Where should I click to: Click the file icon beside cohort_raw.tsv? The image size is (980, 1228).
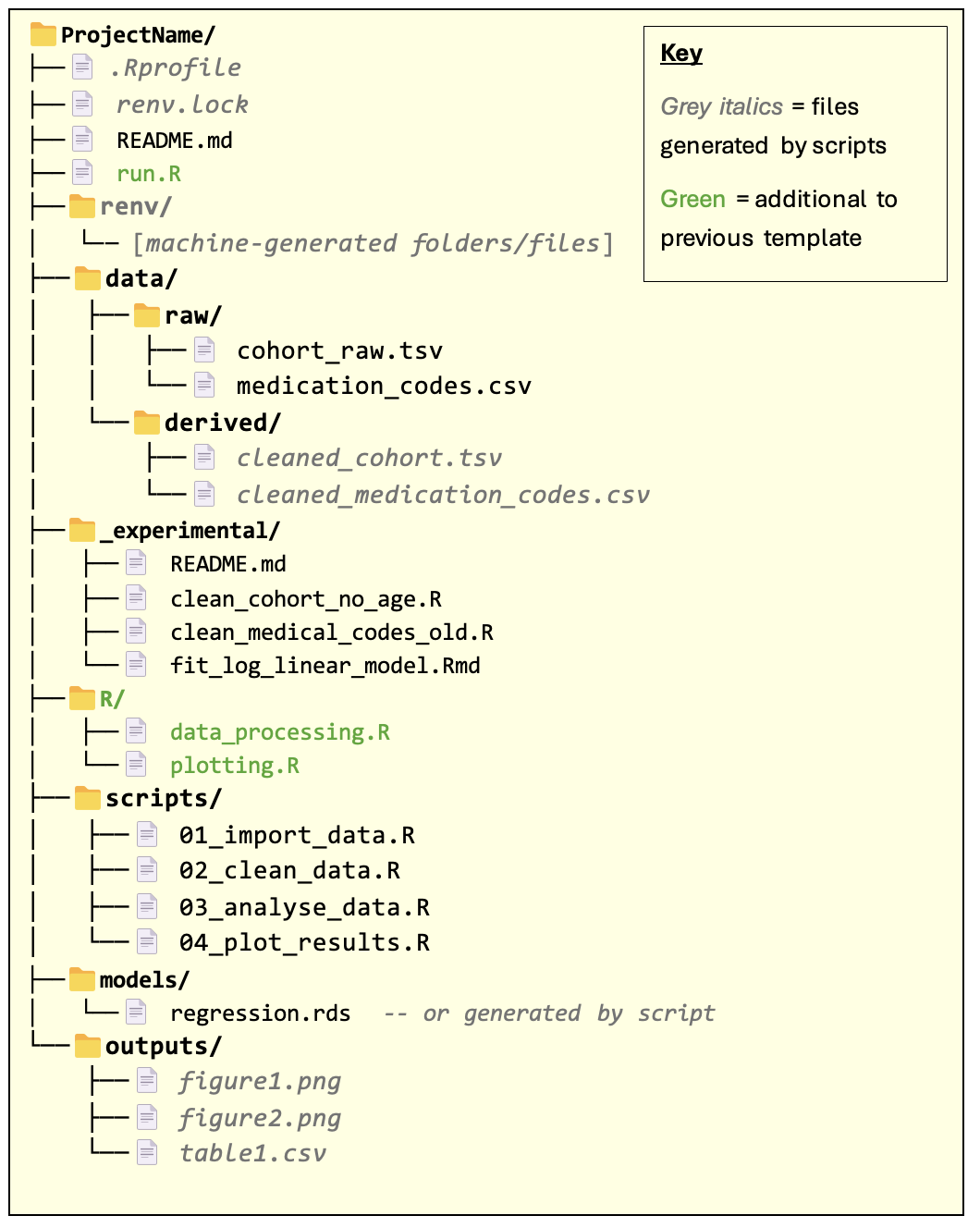[x=204, y=350]
